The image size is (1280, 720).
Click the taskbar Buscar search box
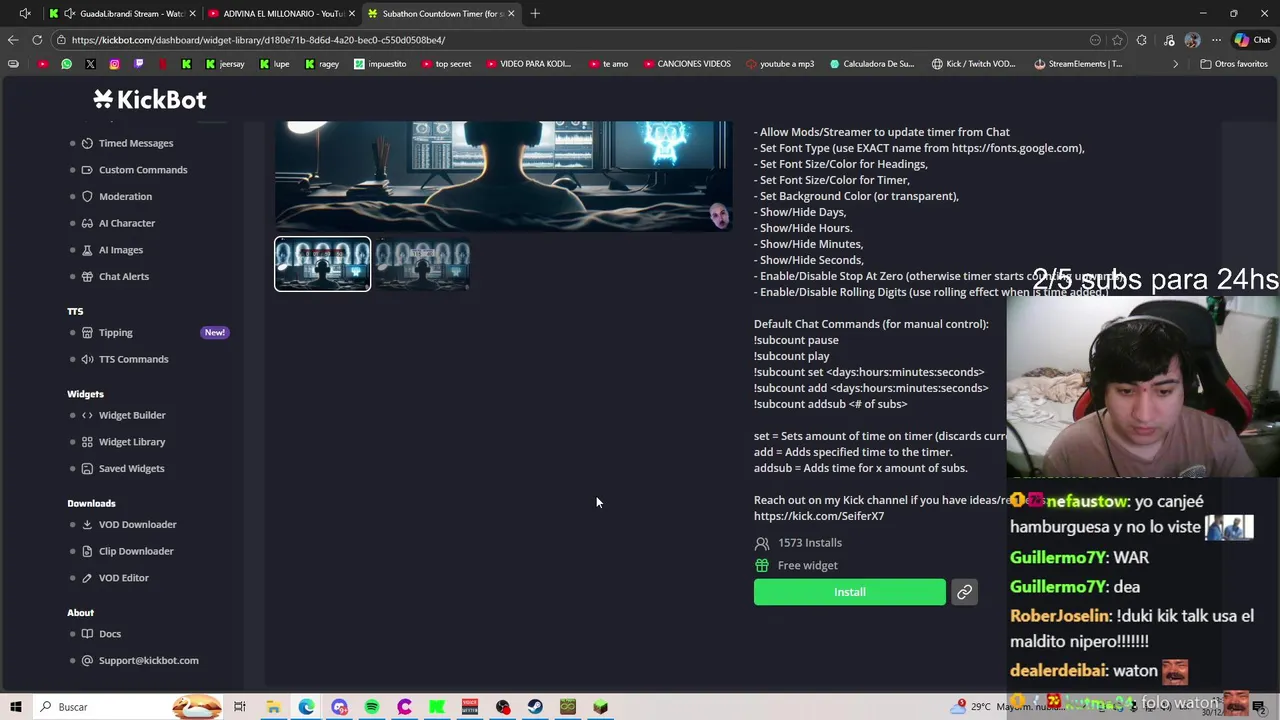[128, 707]
